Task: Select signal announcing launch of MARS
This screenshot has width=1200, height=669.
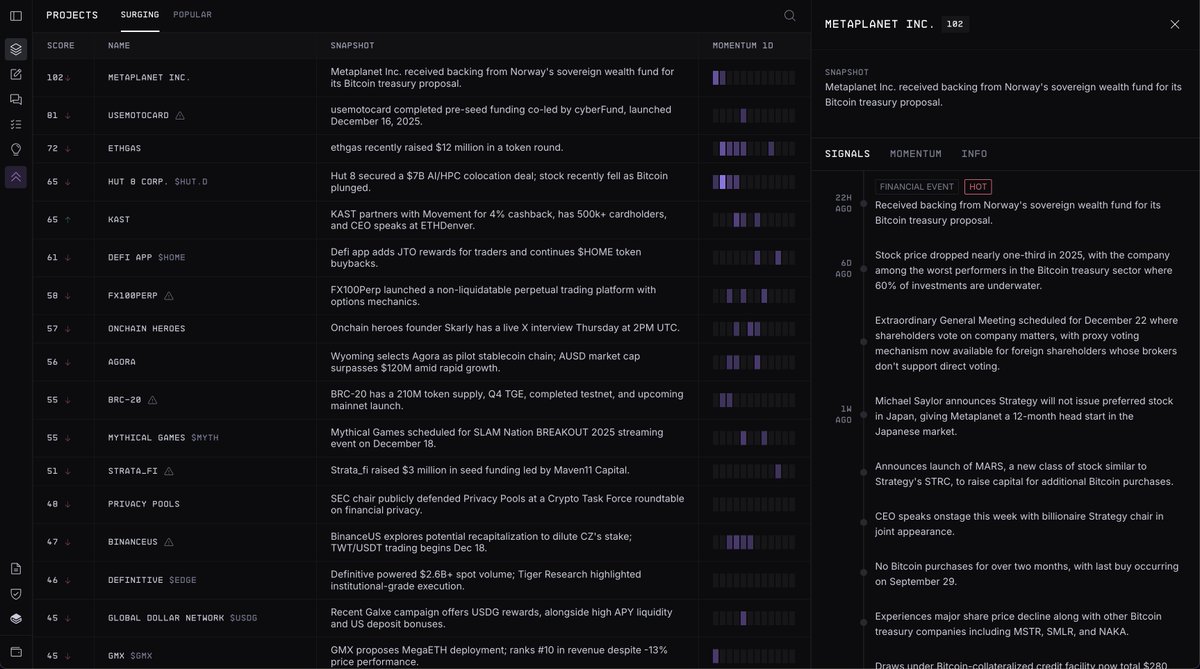Action: coord(1025,474)
